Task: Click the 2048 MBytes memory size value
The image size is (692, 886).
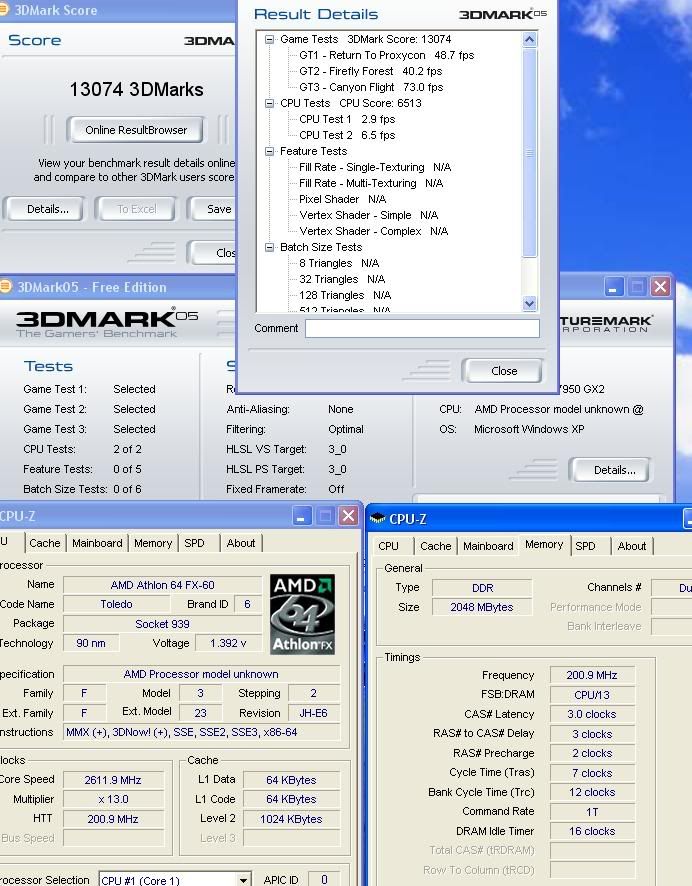Action: pyautogui.click(x=482, y=607)
